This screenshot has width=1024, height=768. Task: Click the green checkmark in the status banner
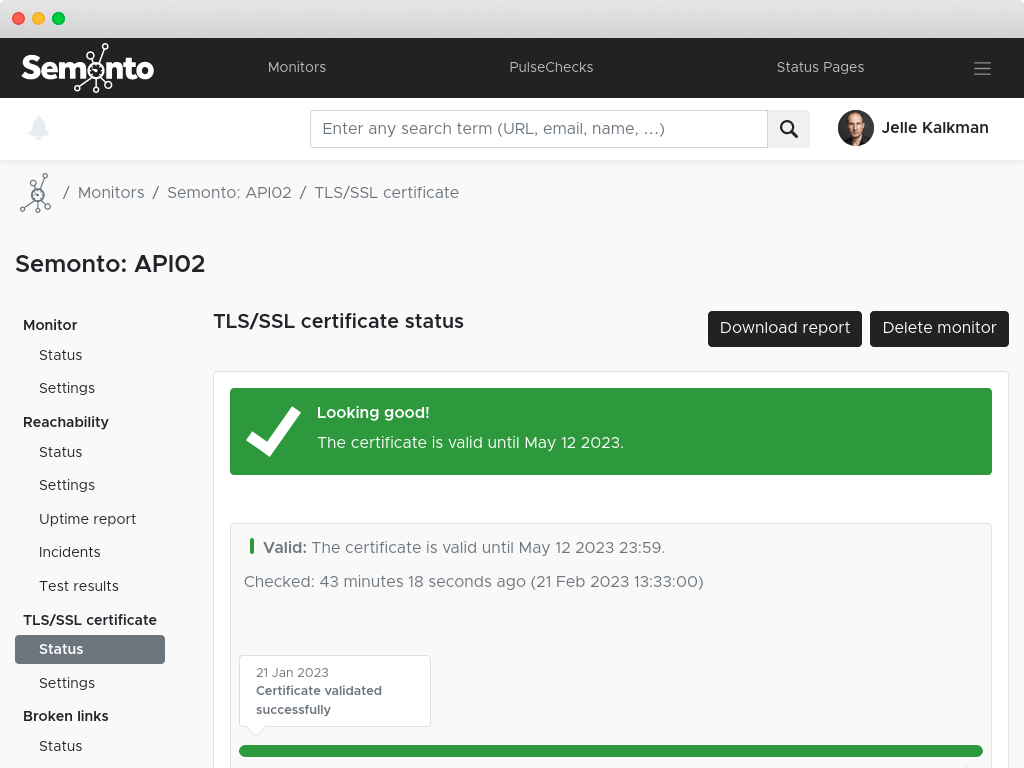click(x=271, y=431)
